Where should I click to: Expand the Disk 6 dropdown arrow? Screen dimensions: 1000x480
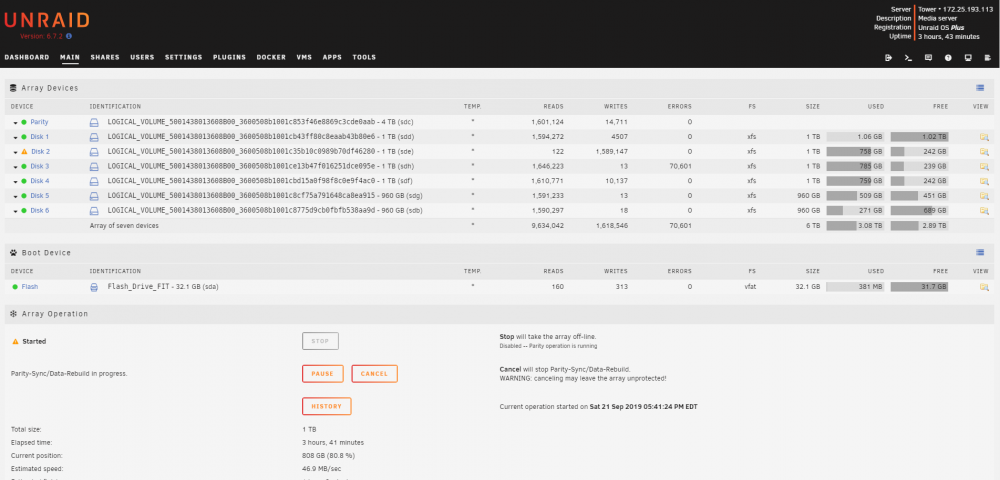pos(15,210)
